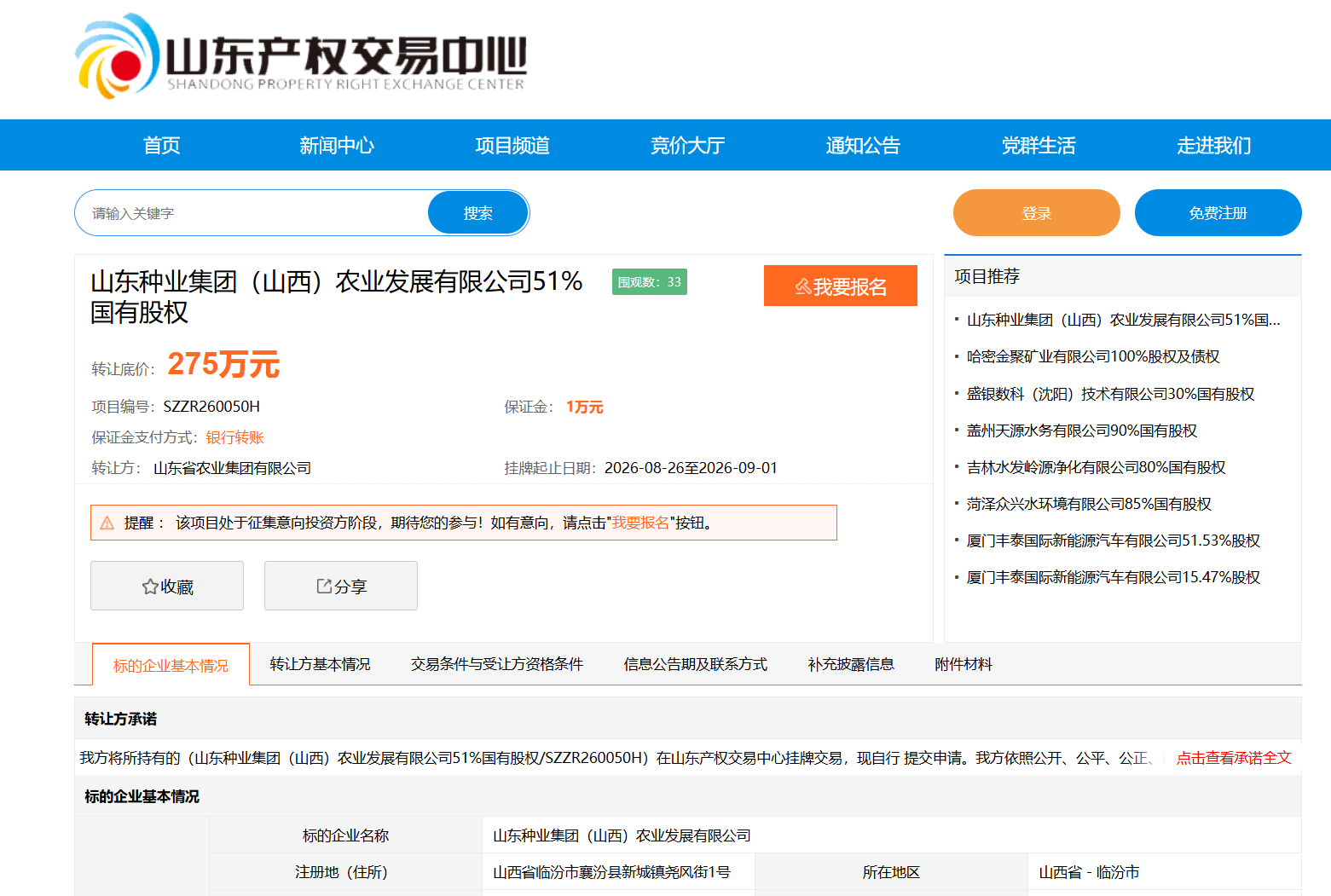The image size is (1331, 896).
Task: Click the orange 登录 button
Action: pyautogui.click(x=1037, y=213)
